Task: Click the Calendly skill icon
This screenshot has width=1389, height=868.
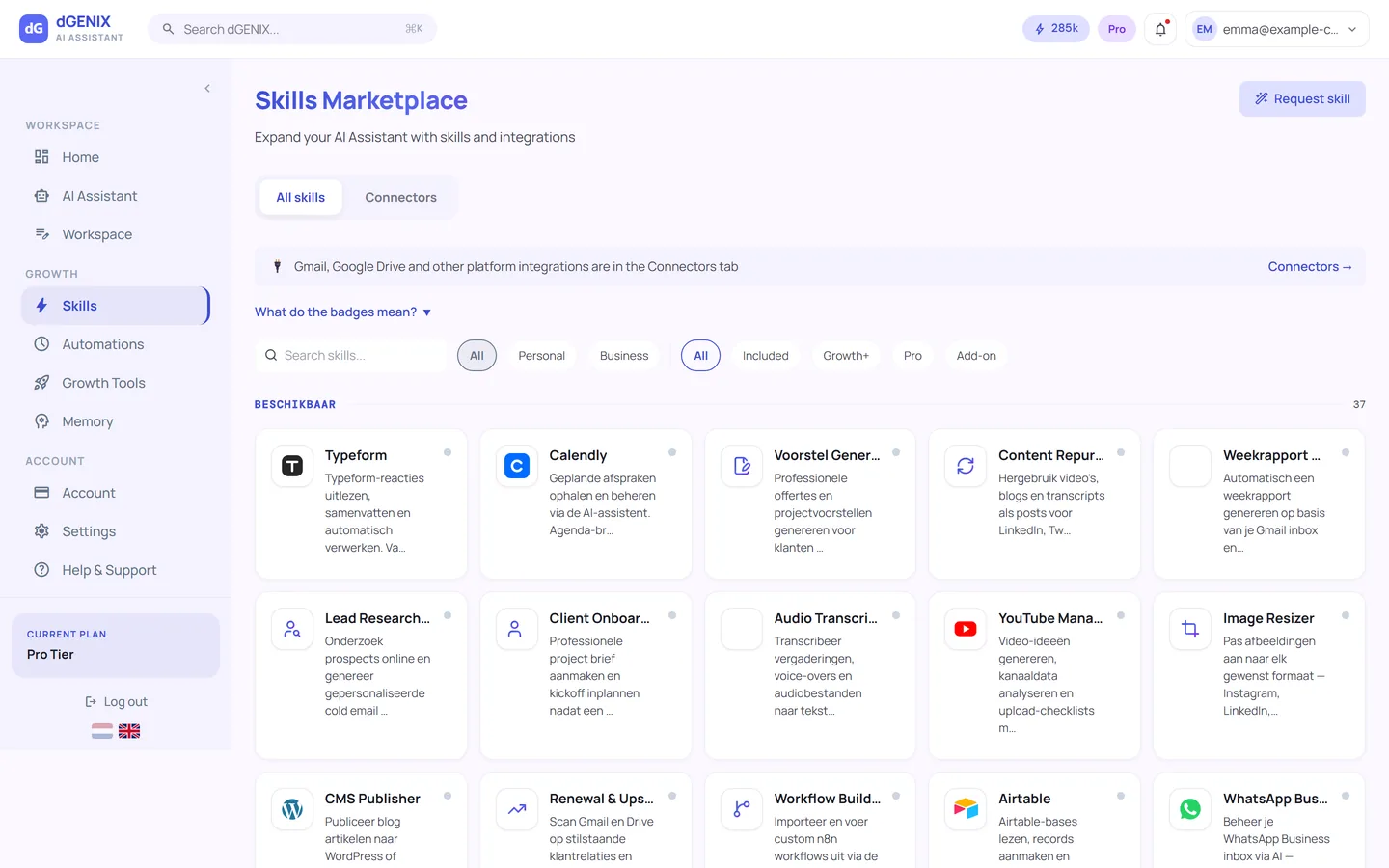Action: click(x=517, y=466)
